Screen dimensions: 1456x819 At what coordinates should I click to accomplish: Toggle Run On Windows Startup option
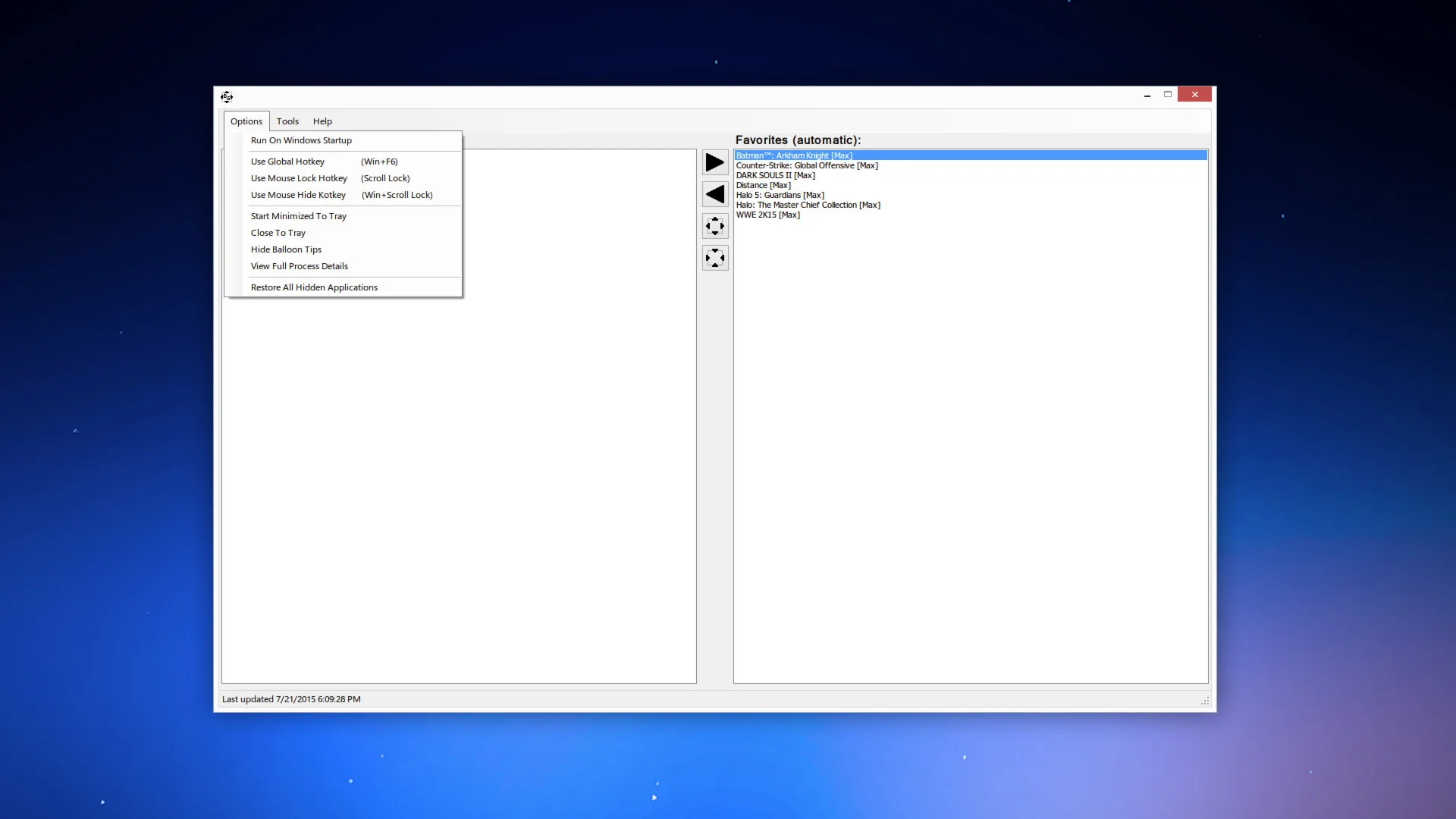pos(301,140)
